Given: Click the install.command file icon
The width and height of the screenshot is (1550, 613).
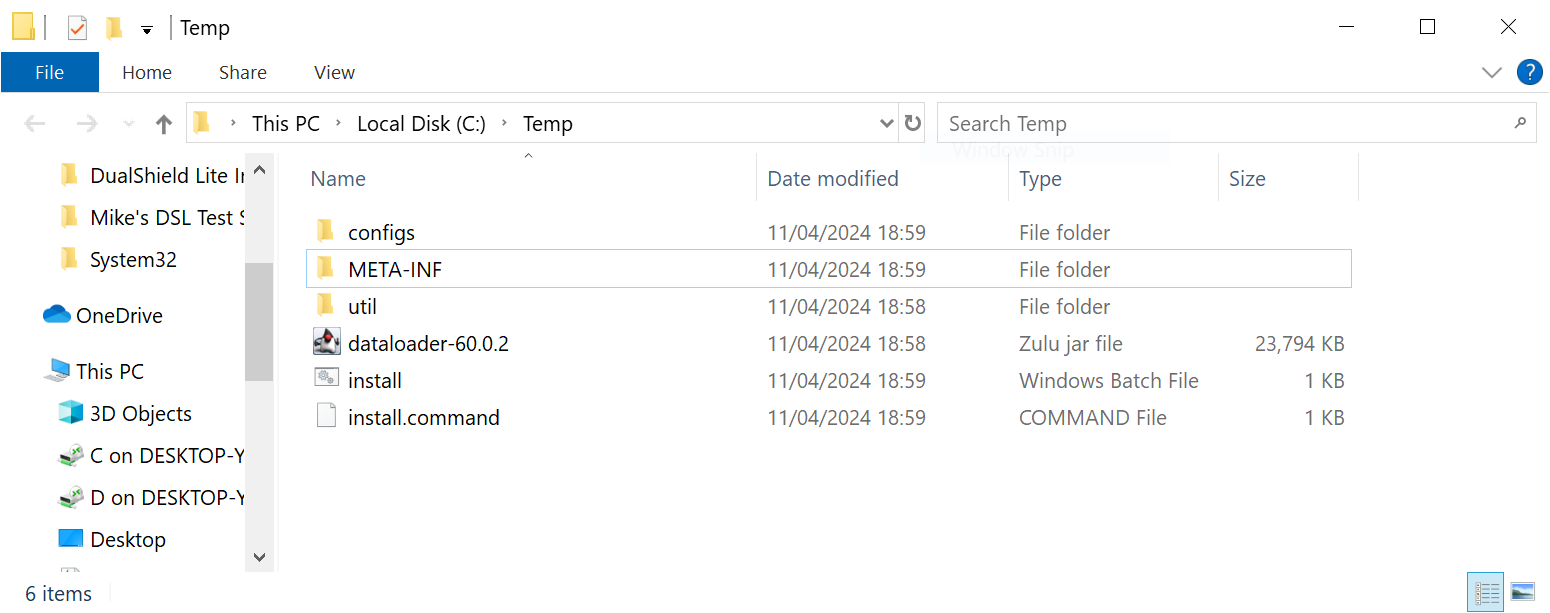Looking at the screenshot, I should [x=326, y=417].
